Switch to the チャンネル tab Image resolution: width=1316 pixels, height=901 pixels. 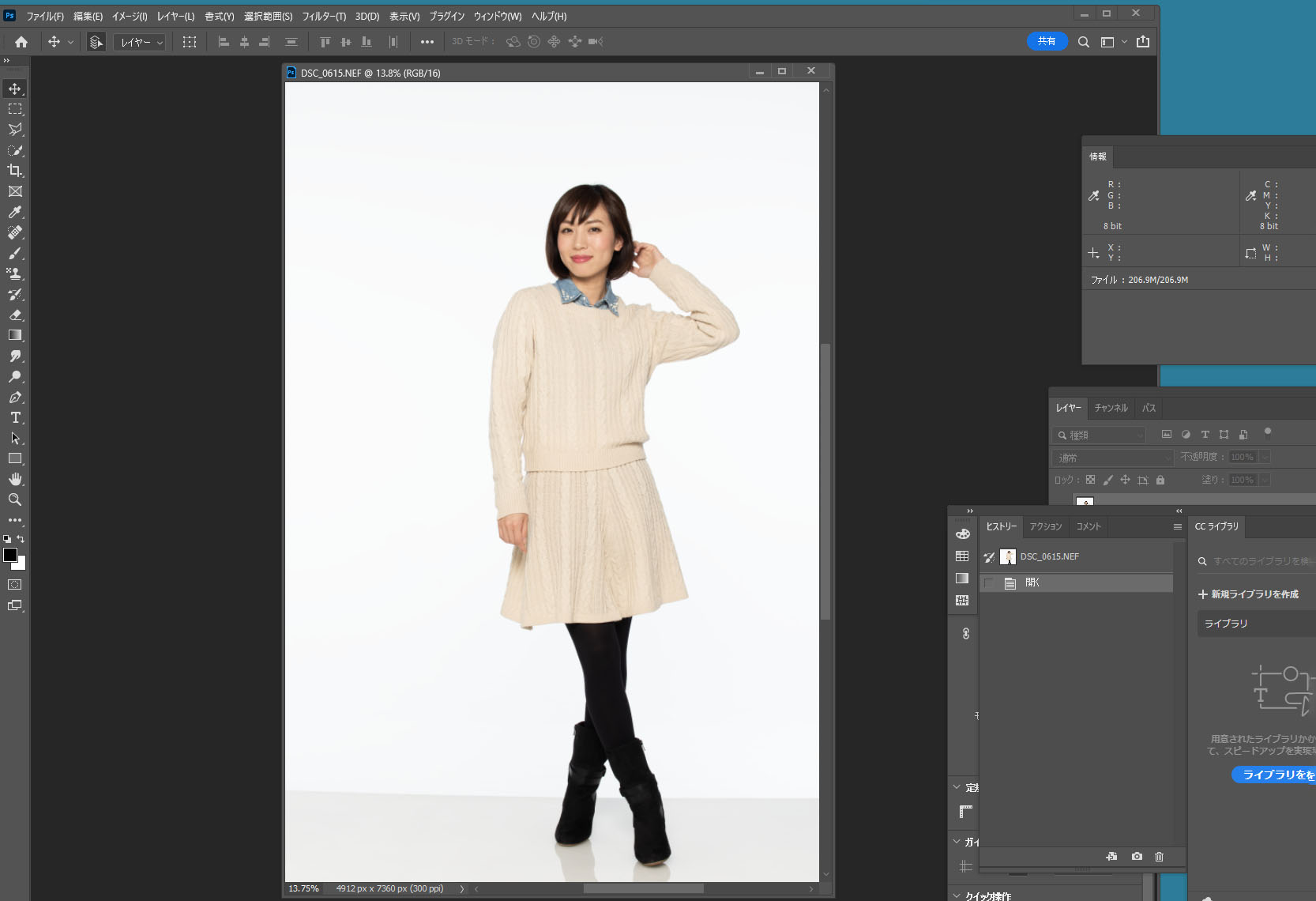pyautogui.click(x=1111, y=408)
